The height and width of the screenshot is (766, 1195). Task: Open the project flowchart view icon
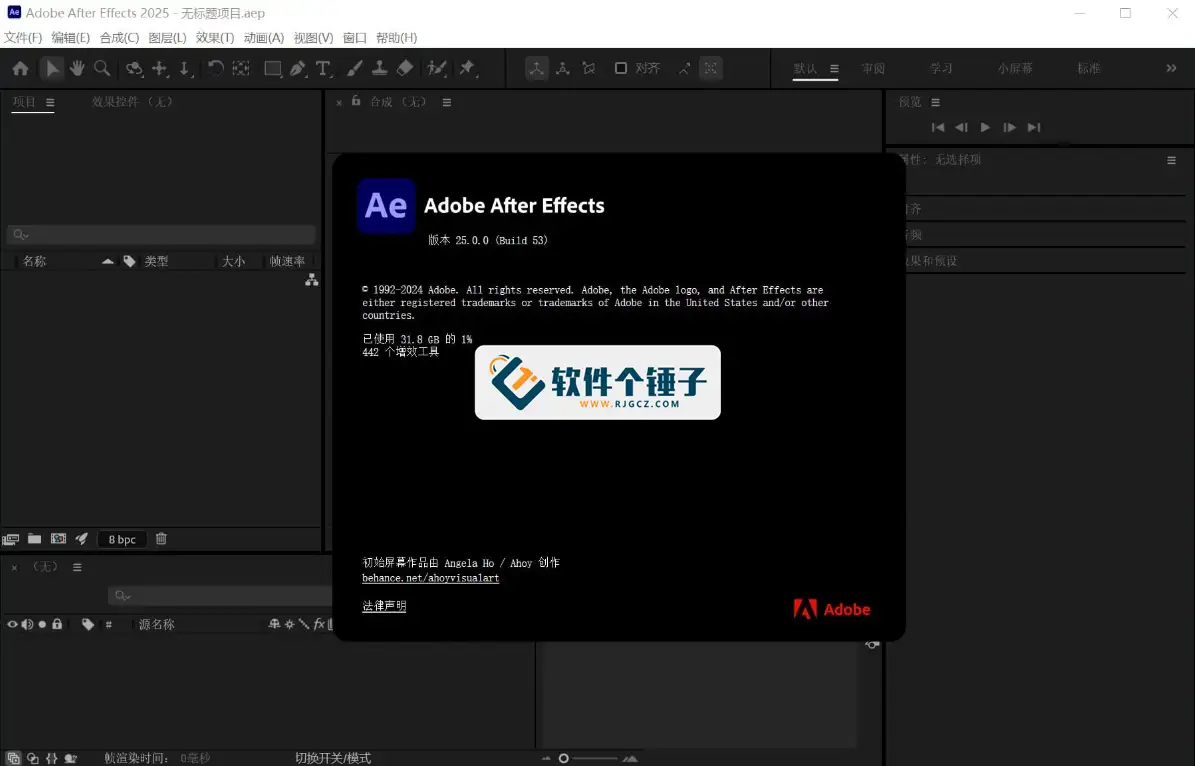tap(312, 280)
